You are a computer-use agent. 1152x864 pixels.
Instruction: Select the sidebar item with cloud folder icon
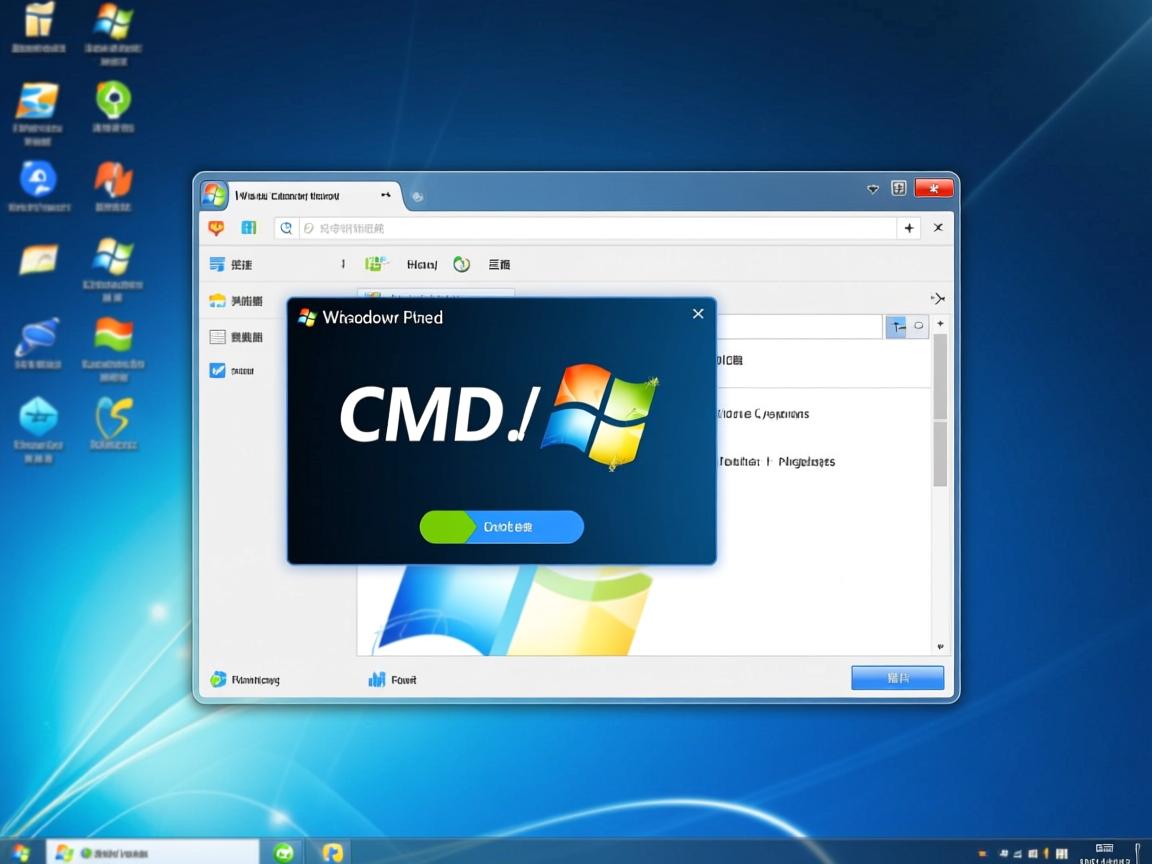217,300
